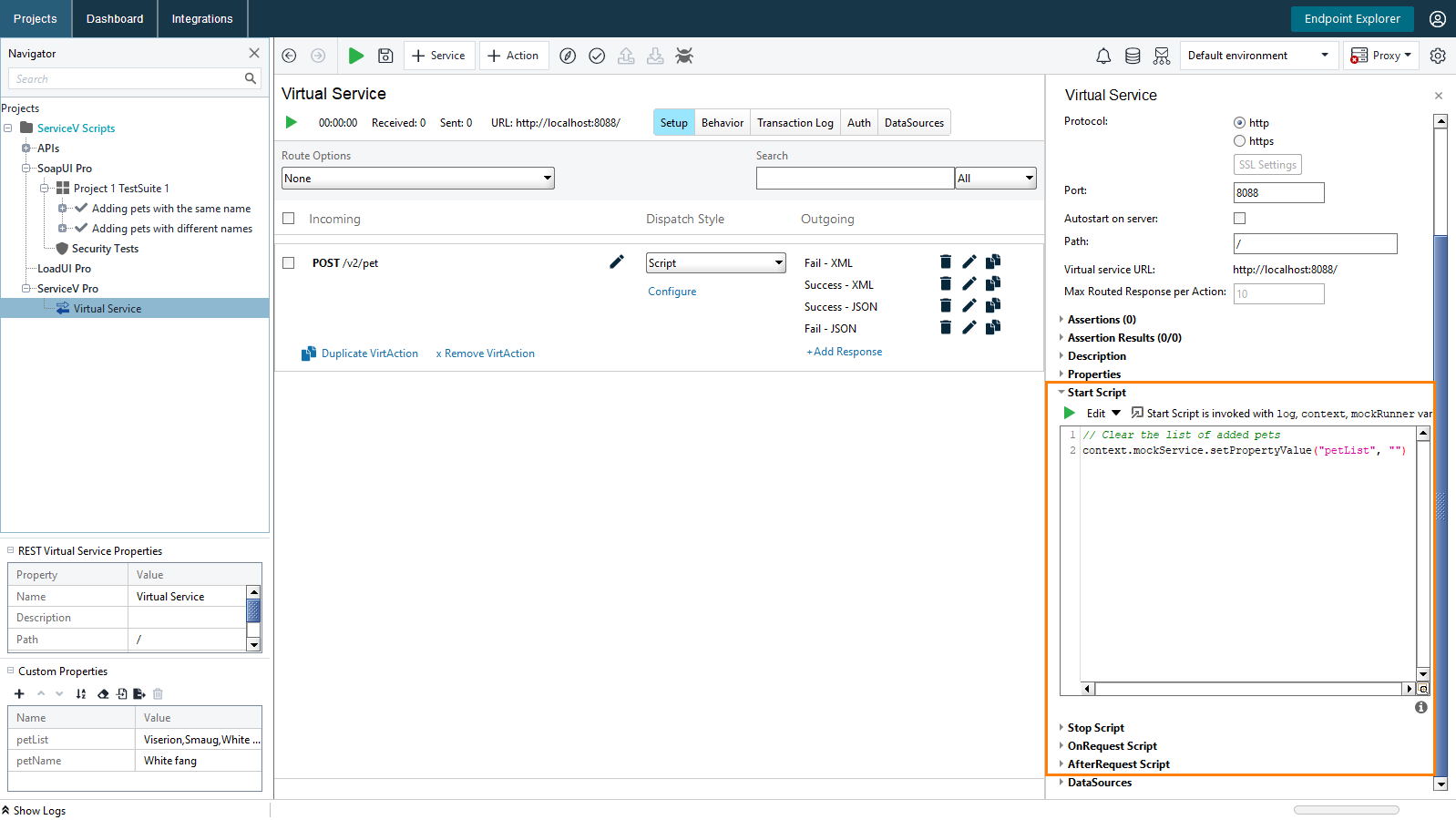Delete the Fail - XML response

click(946, 262)
